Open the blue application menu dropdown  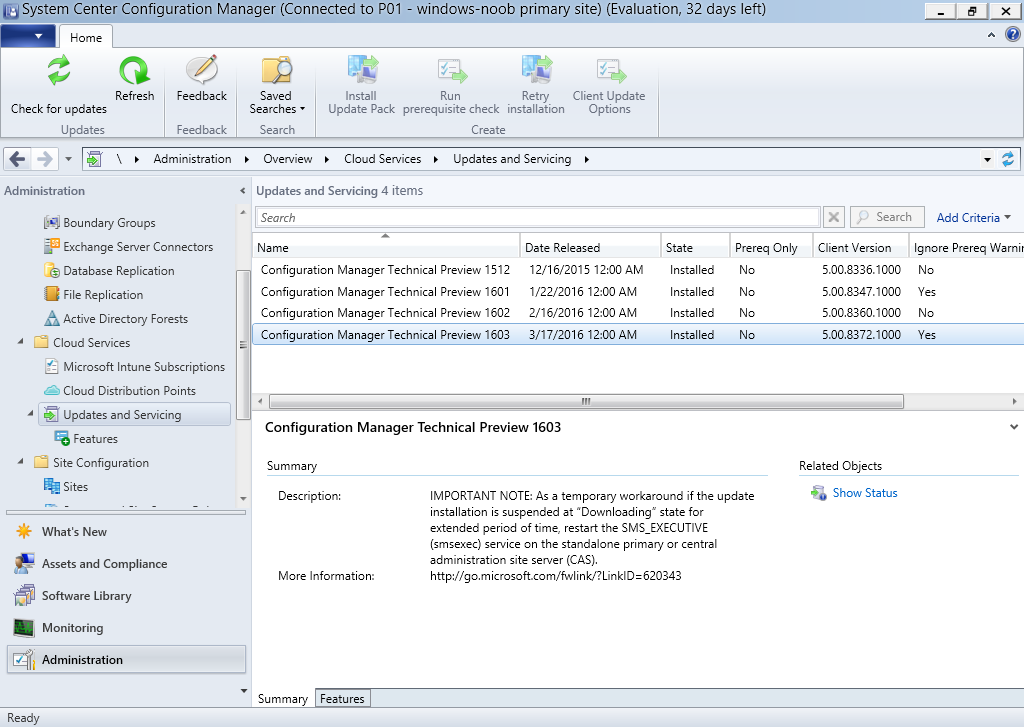pyautogui.click(x=28, y=36)
